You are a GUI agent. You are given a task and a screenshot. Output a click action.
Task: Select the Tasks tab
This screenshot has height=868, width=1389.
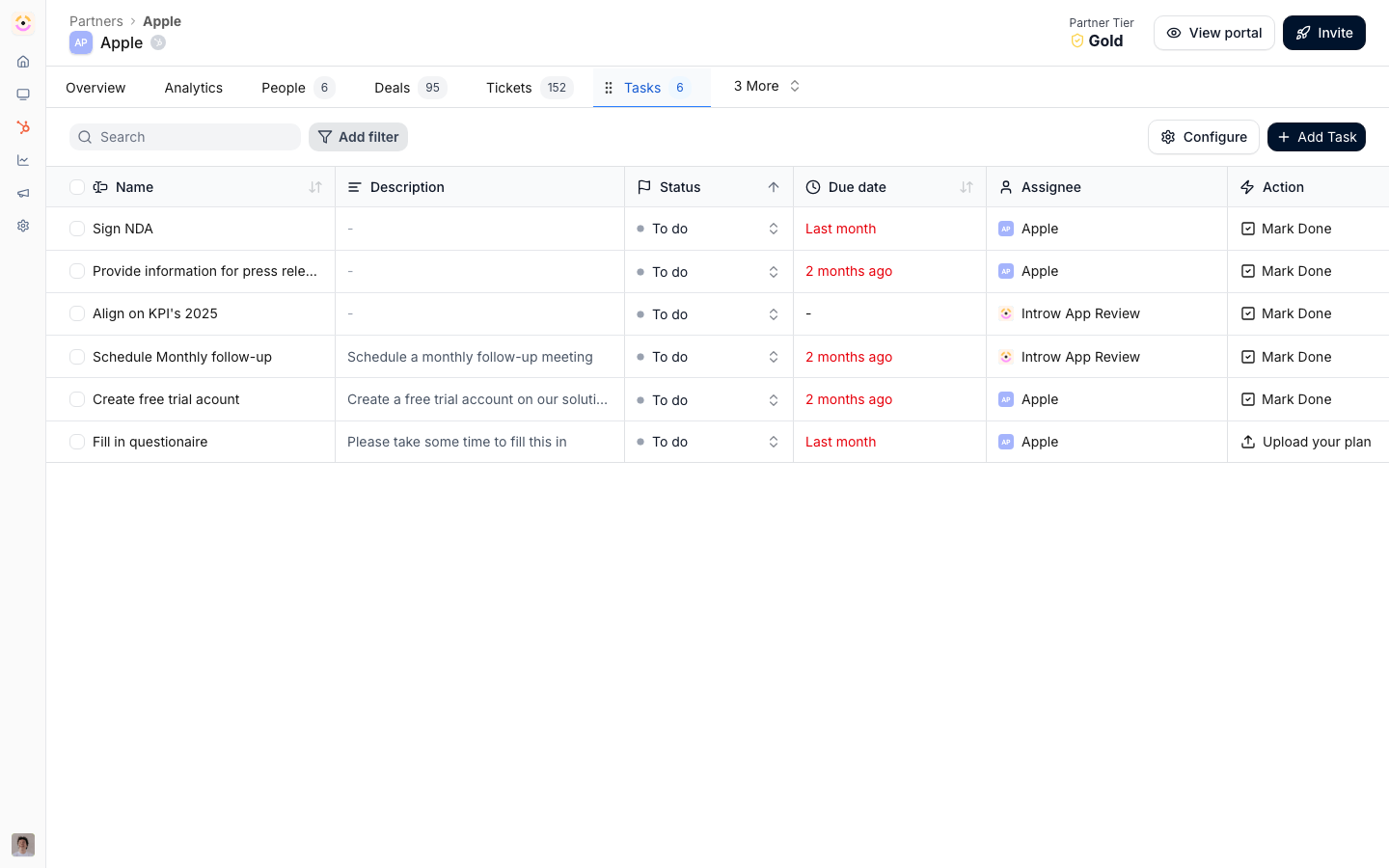[x=652, y=88]
